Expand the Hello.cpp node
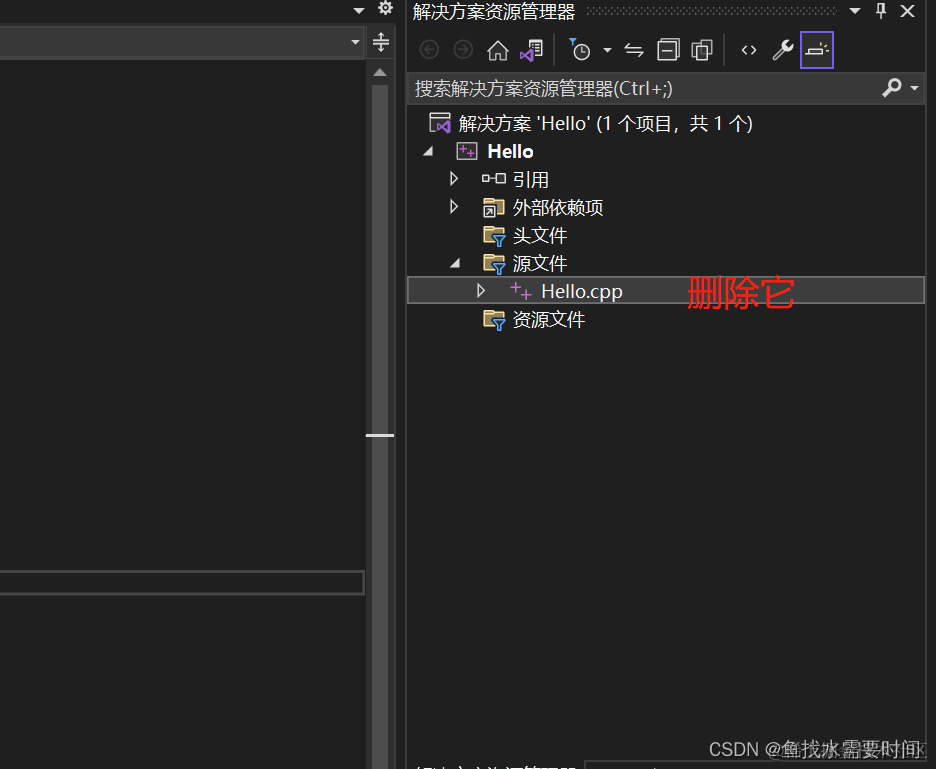936x769 pixels. pos(481,291)
